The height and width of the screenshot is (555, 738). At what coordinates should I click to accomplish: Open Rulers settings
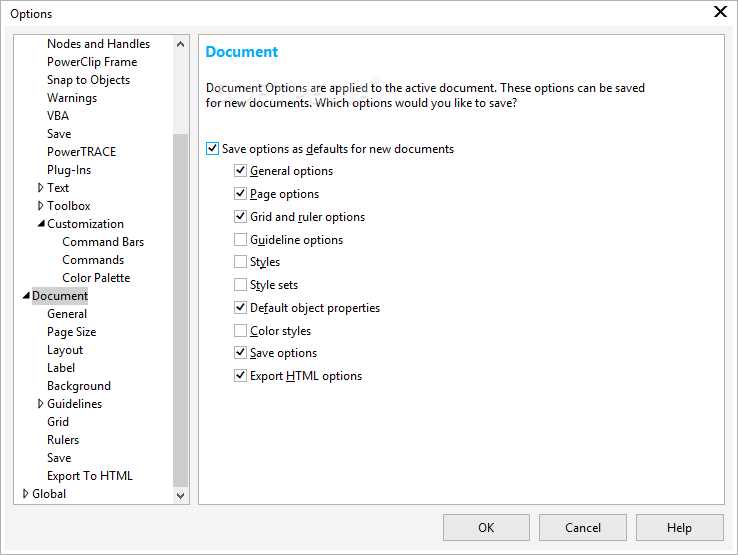click(63, 440)
